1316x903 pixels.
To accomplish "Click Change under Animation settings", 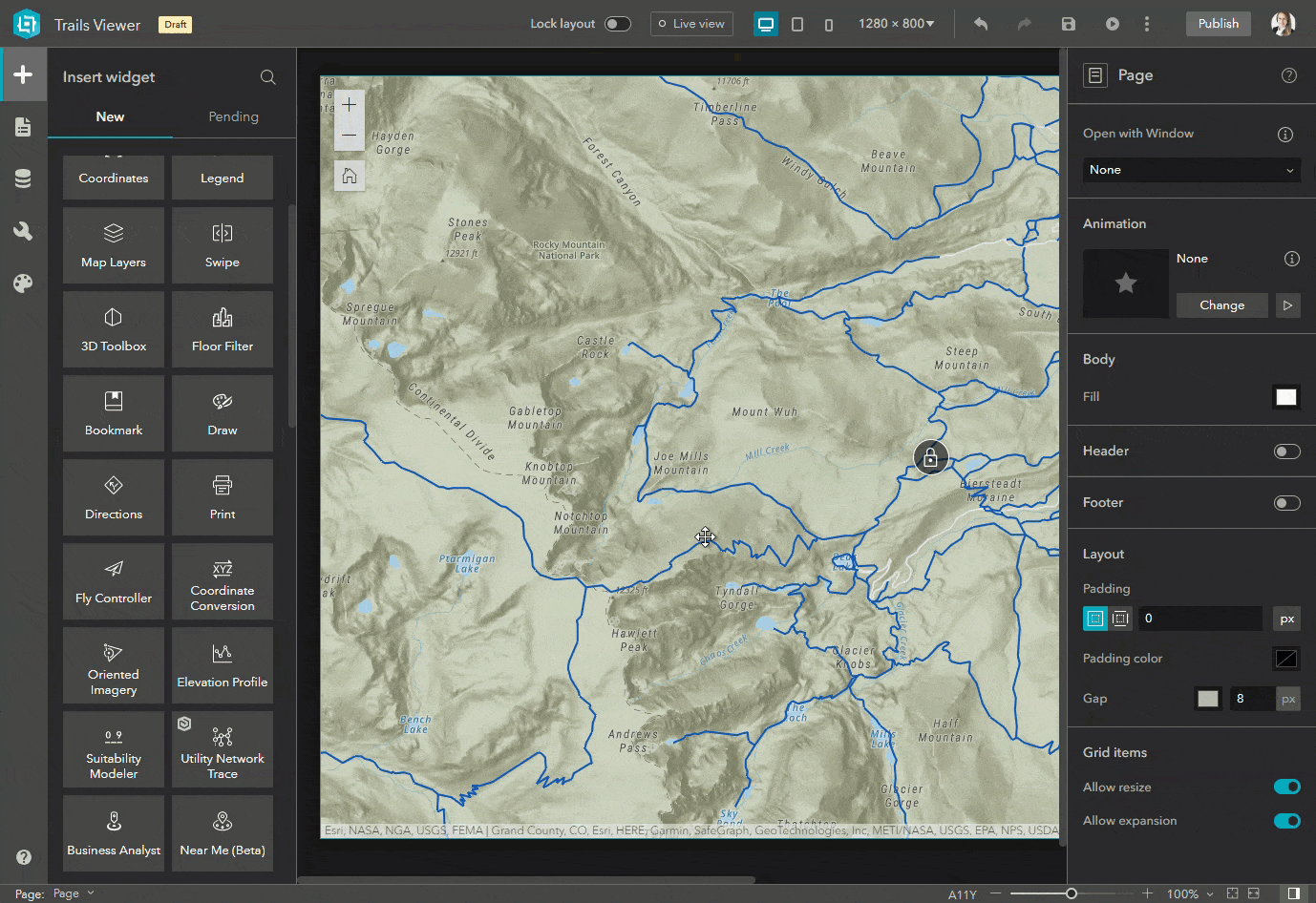I will pyautogui.click(x=1221, y=304).
